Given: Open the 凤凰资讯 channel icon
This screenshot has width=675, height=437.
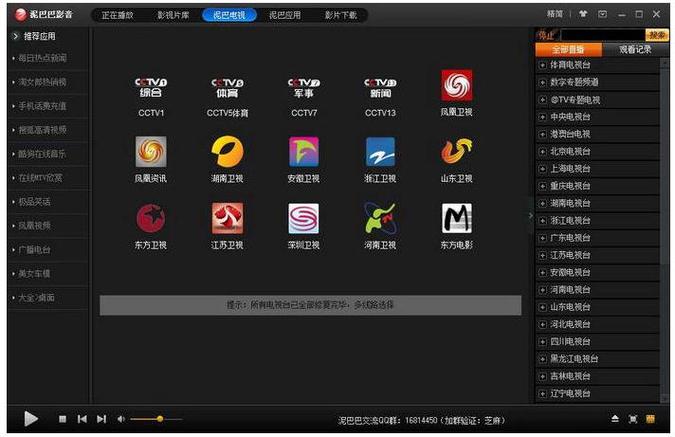Looking at the screenshot, I should (151, 152).
